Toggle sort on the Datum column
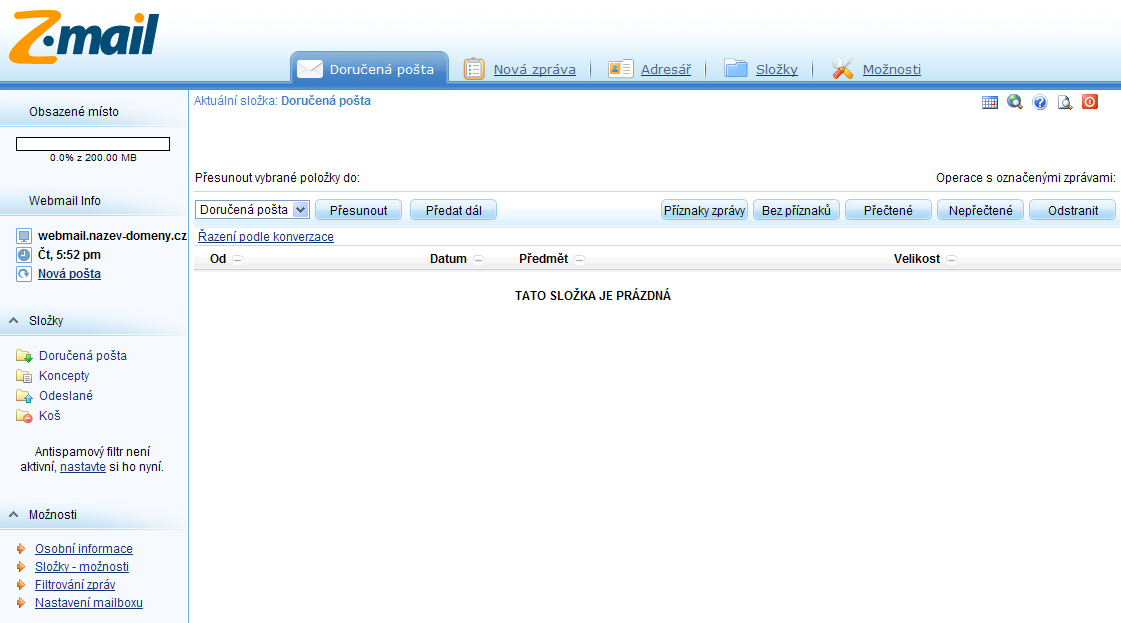The height and width of the screenshot is (623, 1121). coord(478,260)
